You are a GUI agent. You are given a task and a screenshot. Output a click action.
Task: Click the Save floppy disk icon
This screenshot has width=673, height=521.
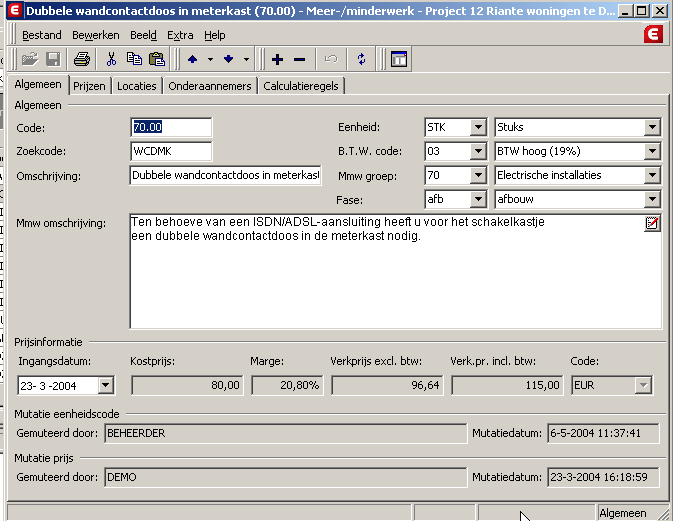pos(53,59)
